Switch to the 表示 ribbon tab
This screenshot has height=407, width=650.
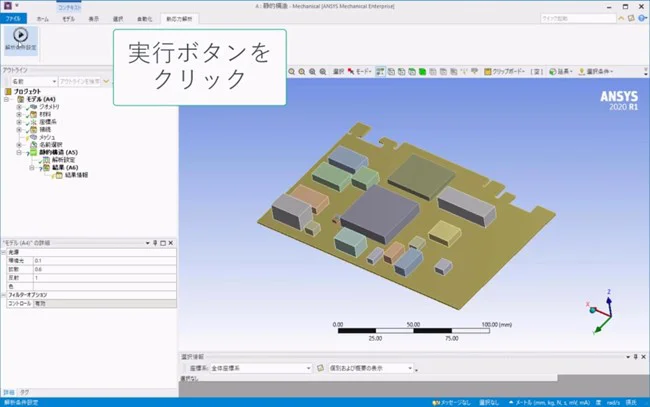(94, 19)
